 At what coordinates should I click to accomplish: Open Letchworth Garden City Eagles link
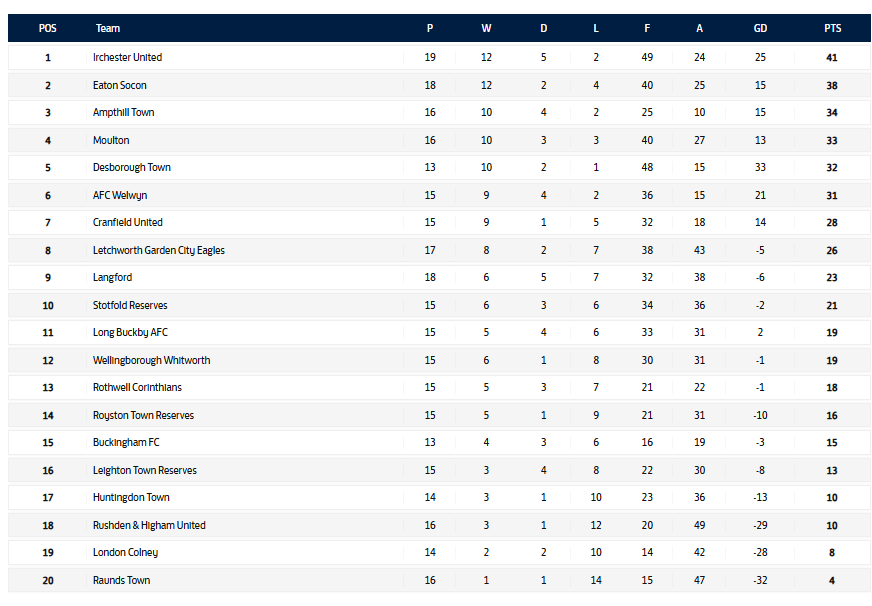(159, 250)
